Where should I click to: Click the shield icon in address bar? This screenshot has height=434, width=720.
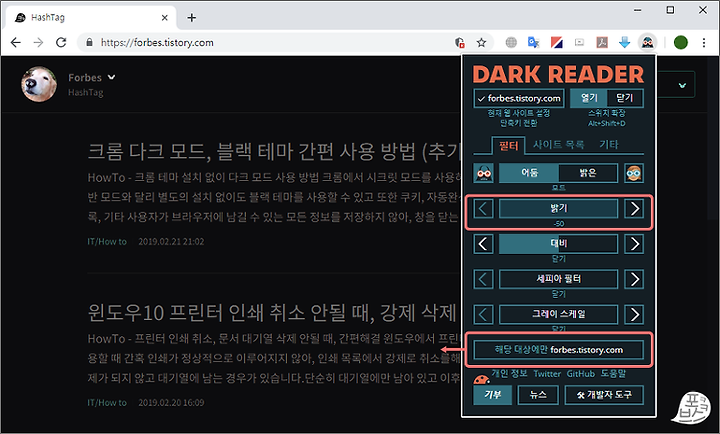coord(459,43)
